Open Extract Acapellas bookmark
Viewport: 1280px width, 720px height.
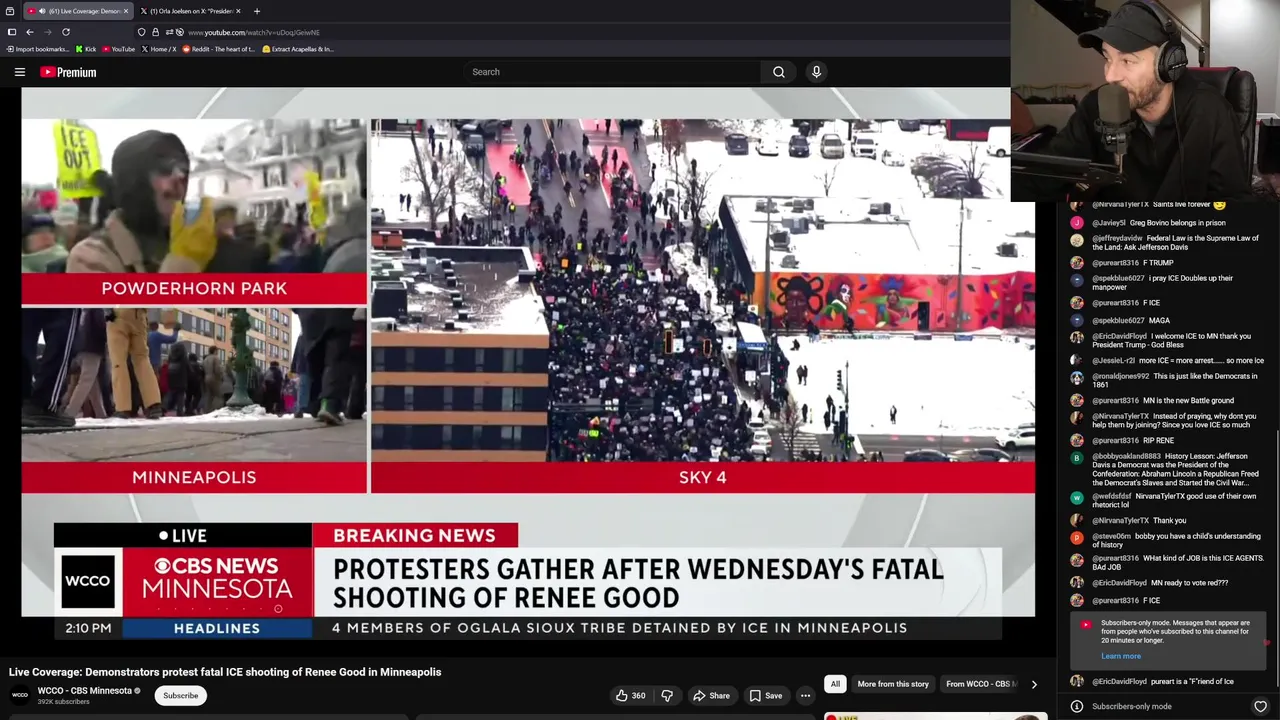pyautogui.click(x=298, y=49)
